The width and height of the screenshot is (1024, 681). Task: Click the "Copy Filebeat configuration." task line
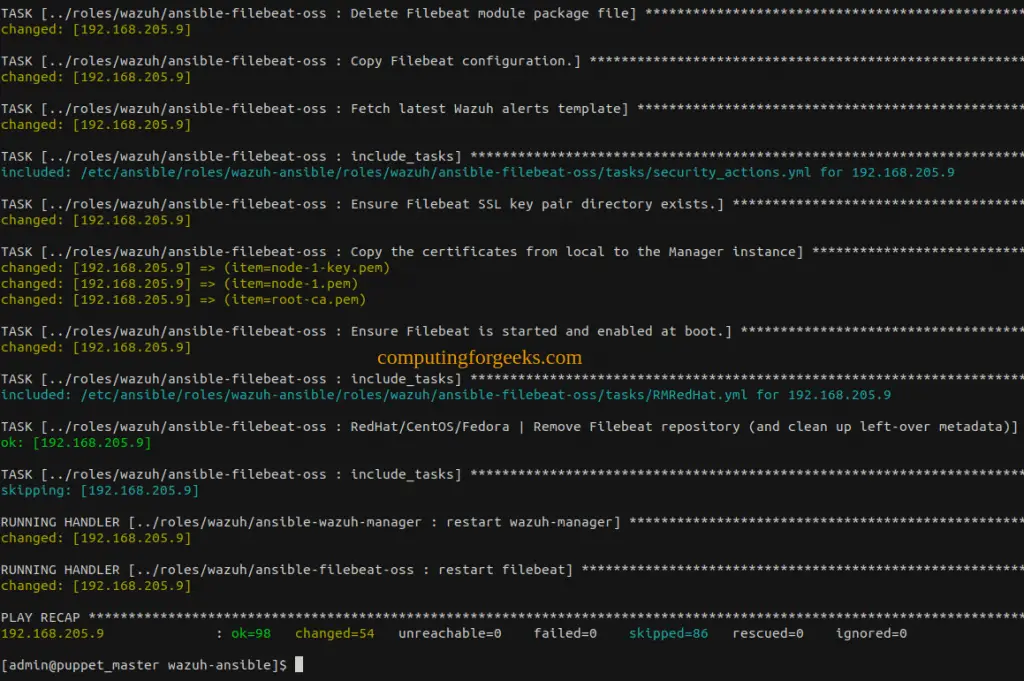(512, 61)
